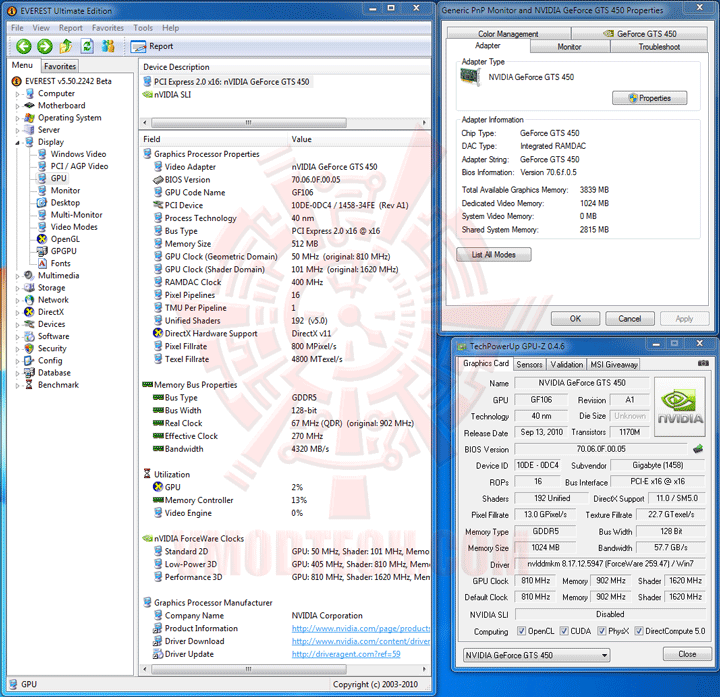Click OK in the Properties dialog
Viewport: 720px width, 697px height.
pos(575,319)
